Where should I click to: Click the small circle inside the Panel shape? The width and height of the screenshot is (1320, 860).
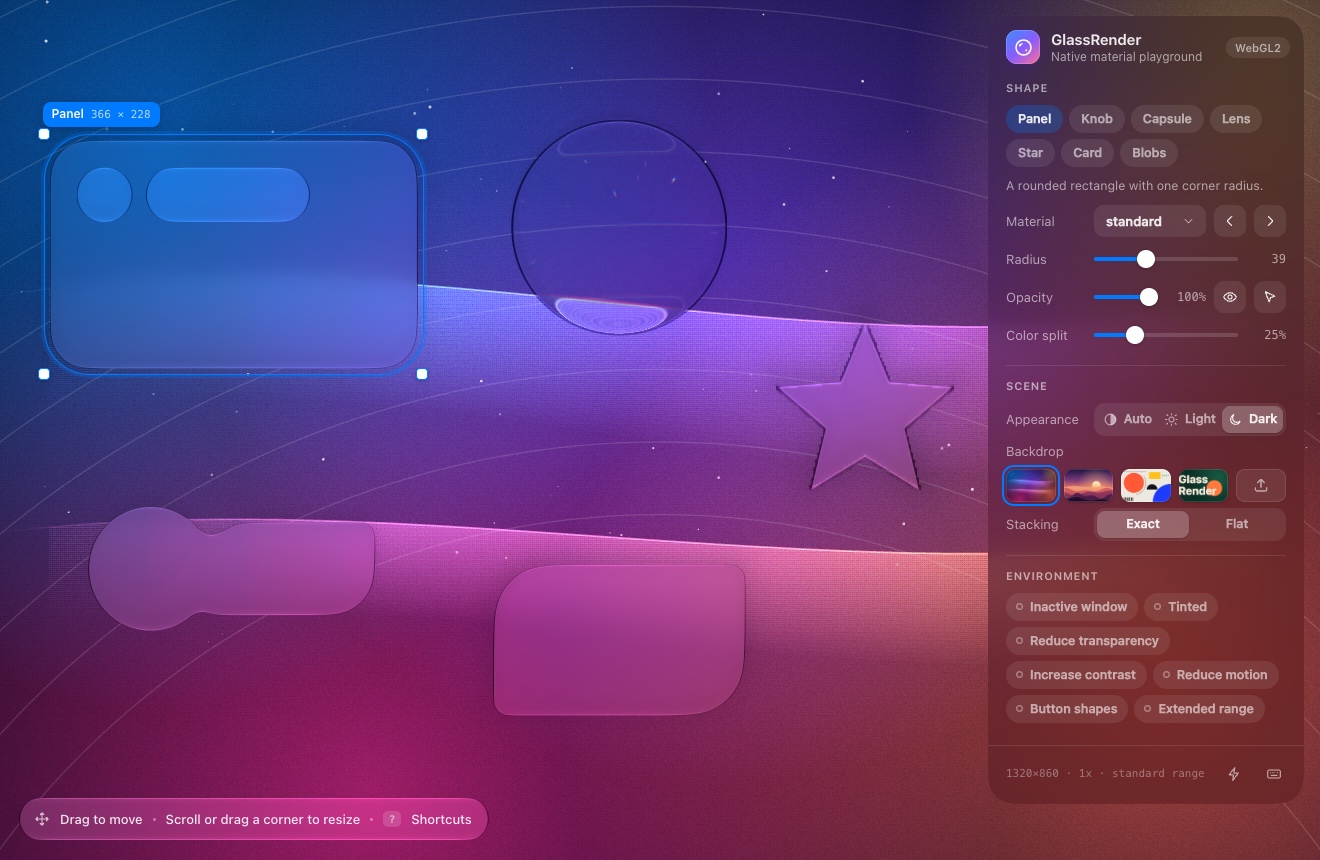point(105,195)
